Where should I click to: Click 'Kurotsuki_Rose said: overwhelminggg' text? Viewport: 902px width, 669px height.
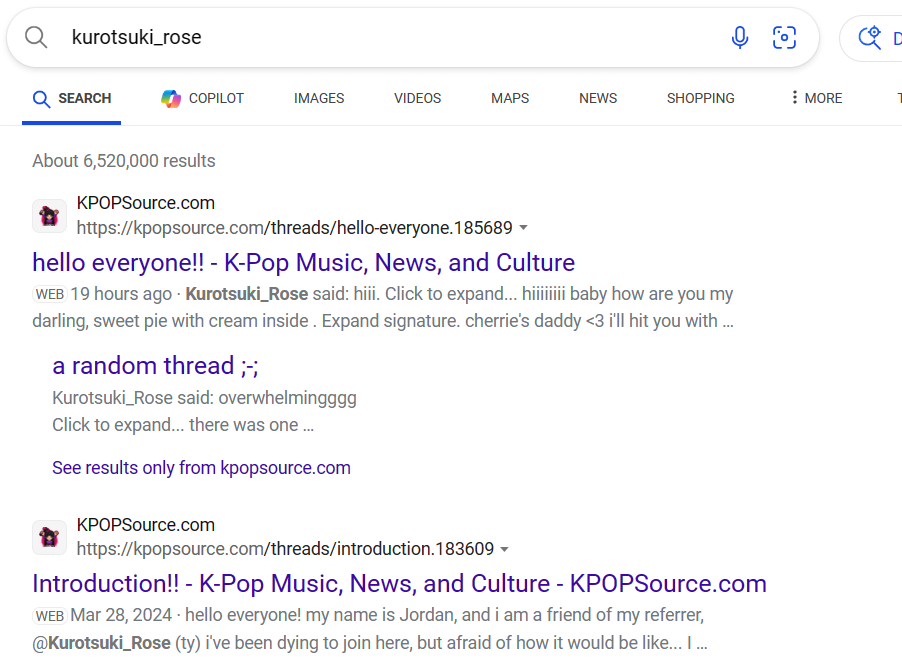point(204,398)
